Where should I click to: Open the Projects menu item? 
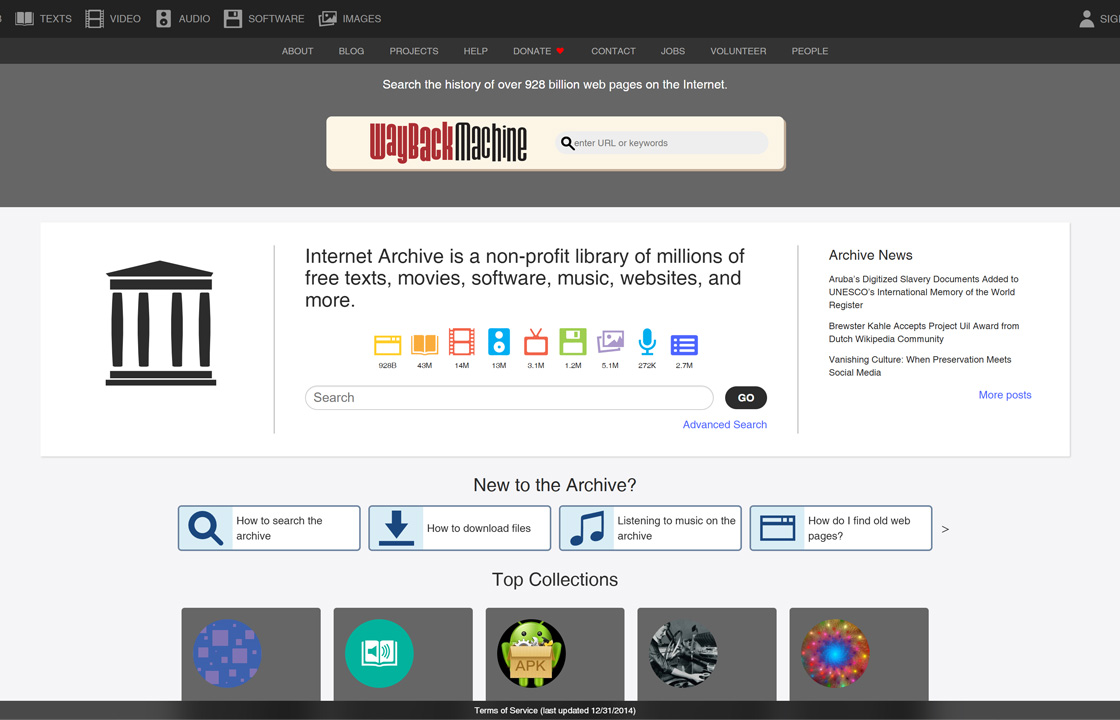click(x=414, y=51)
